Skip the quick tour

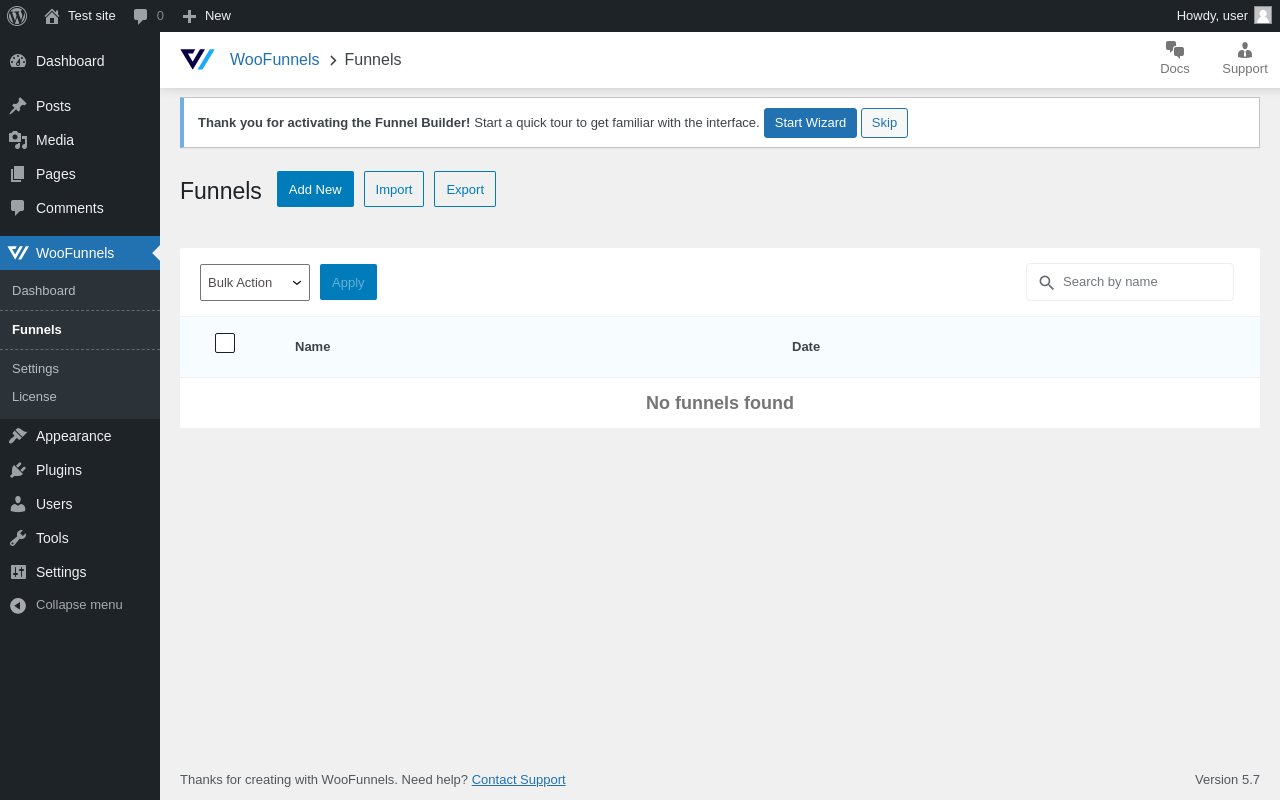click(x=884, y=123)
